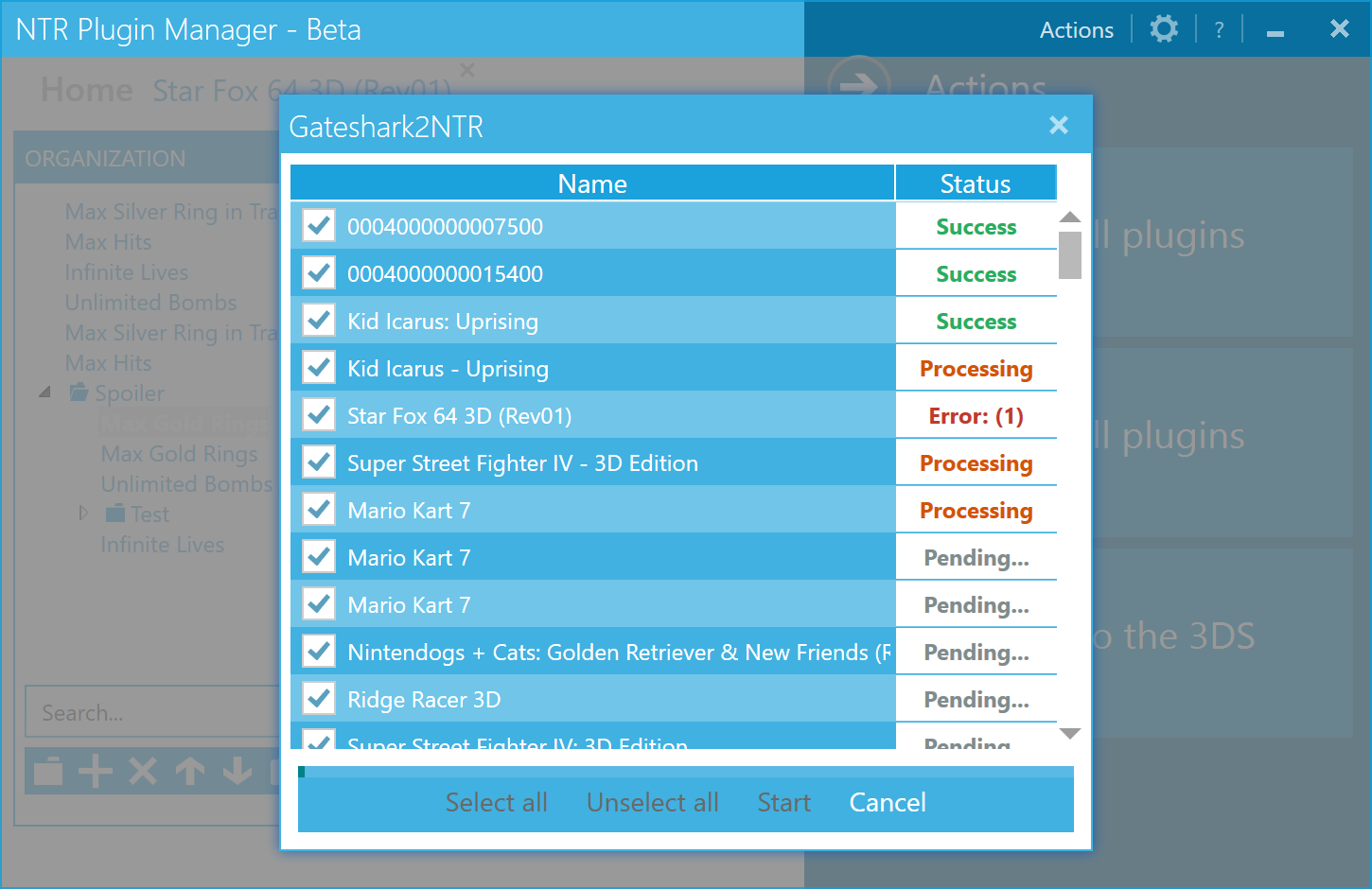Click Unselect all

[x=653, y=802]
